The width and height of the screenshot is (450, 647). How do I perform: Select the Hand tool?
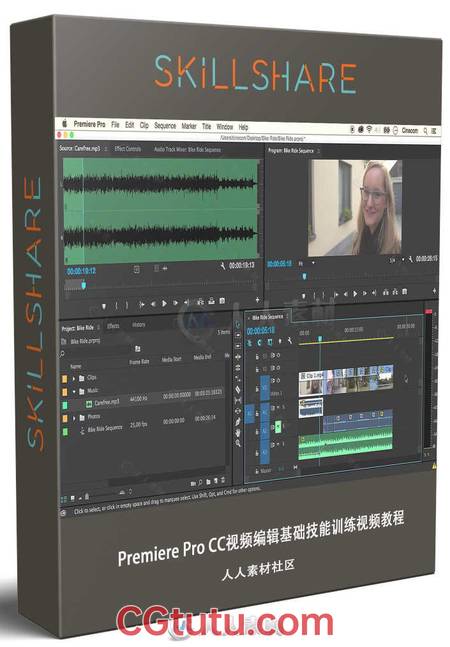click(x=238, y=432)
